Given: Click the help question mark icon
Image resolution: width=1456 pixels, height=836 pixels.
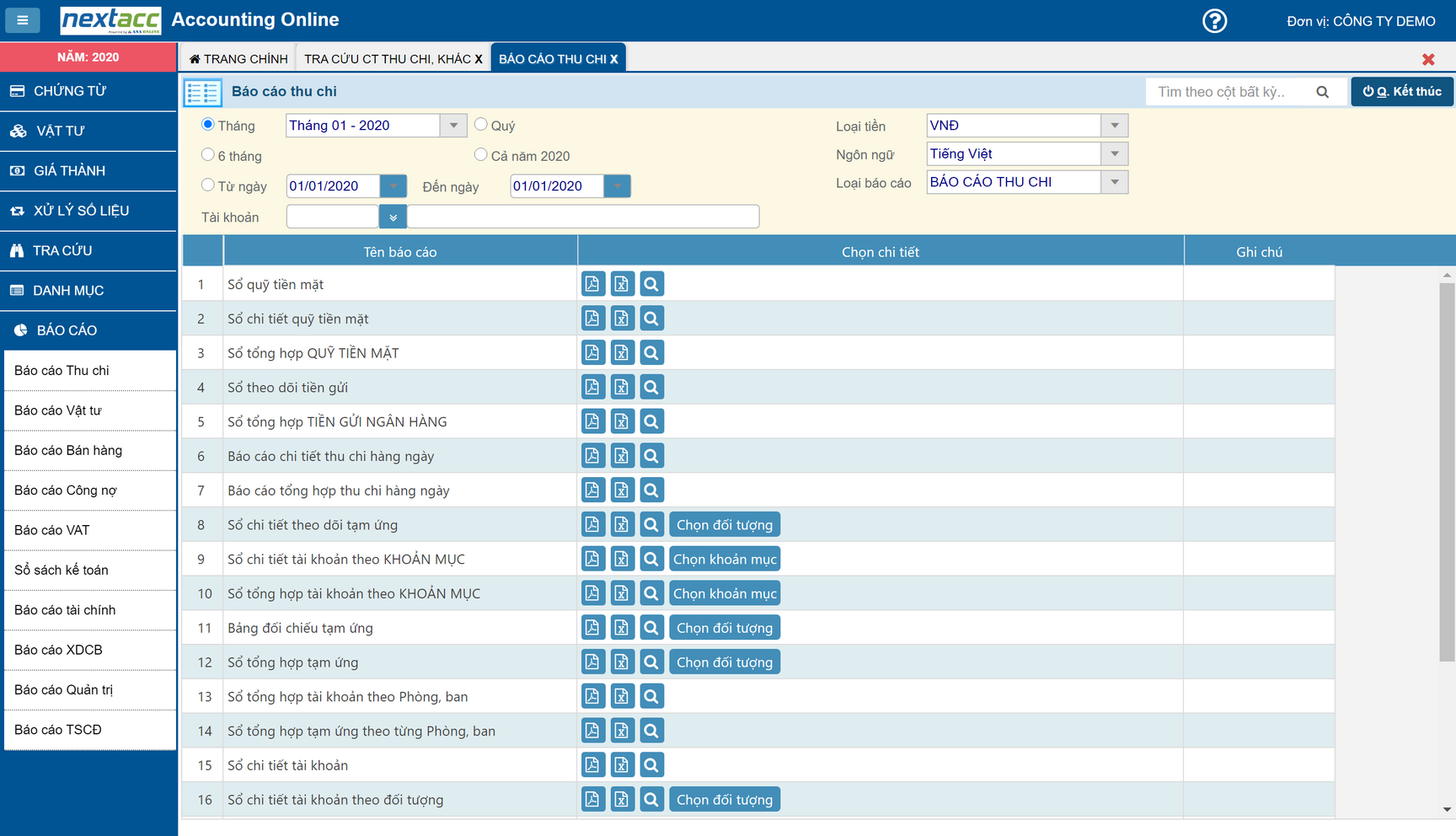Looking at the screenshot, I should pyautogui.click(x=1214, y=21).
